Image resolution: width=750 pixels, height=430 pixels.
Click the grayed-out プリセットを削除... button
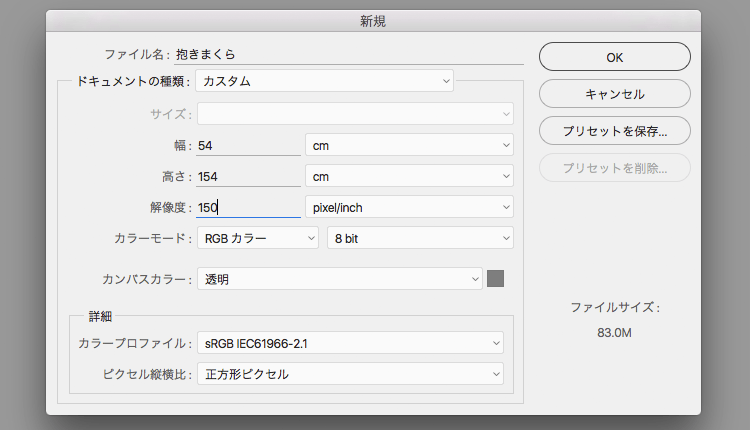[x=614, y=167]
